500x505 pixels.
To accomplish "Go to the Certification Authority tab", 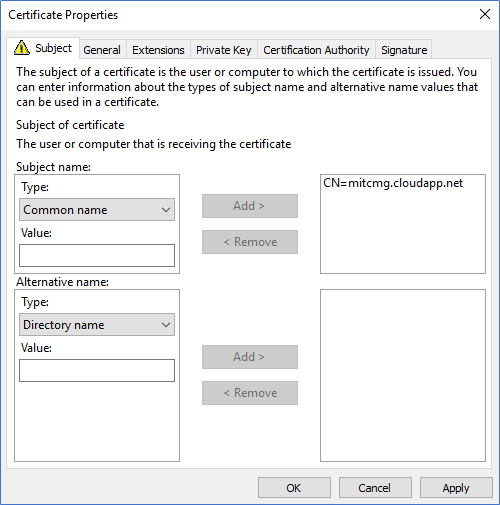I will coord(316,50).
